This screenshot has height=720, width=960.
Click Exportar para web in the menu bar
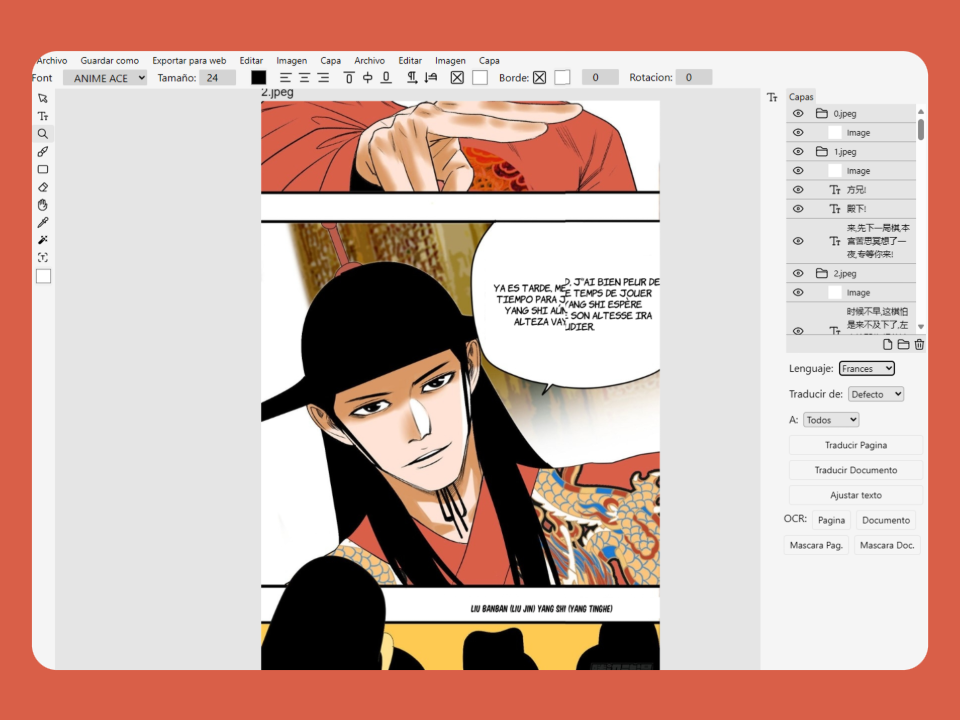coord(189,60)
